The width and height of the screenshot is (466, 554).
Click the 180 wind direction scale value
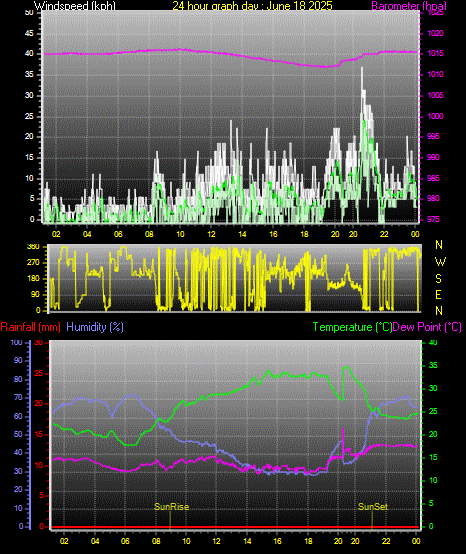click(x=33, y=279)
